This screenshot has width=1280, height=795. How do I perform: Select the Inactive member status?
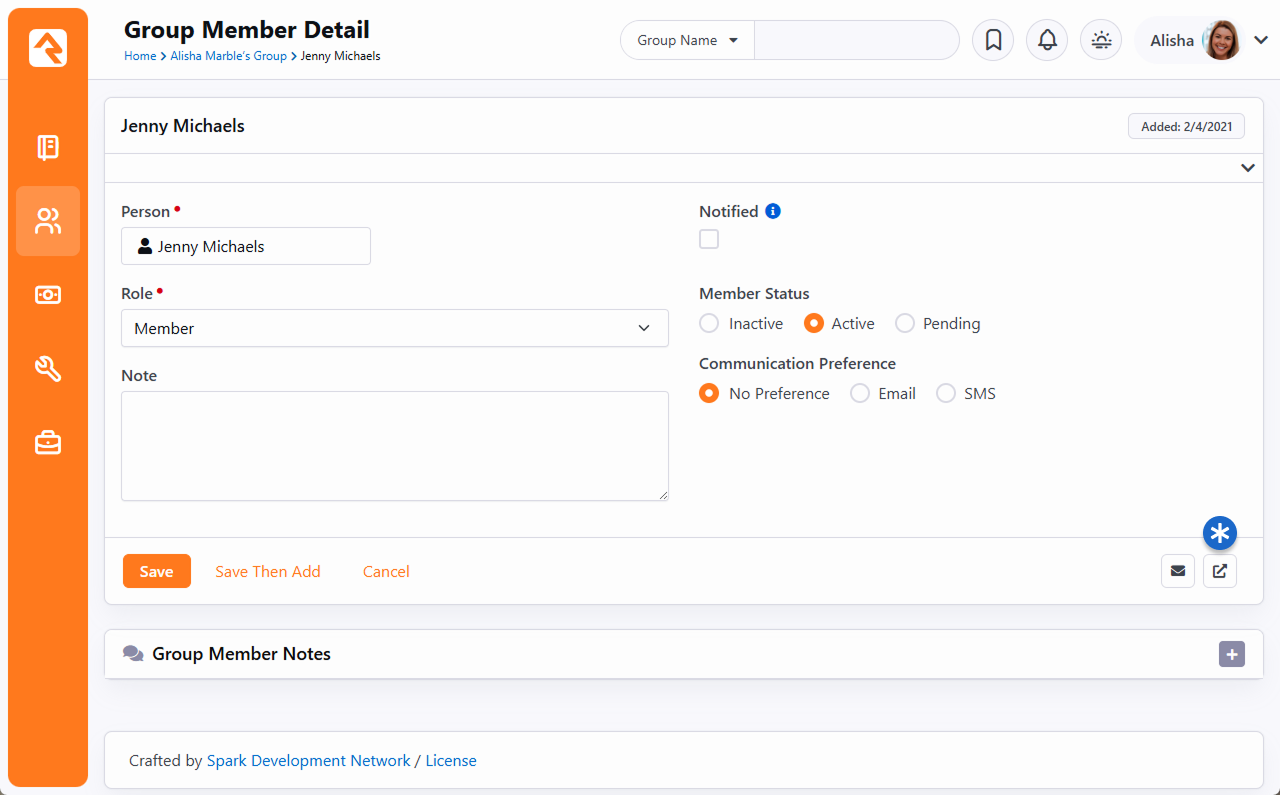coord(709,324)
